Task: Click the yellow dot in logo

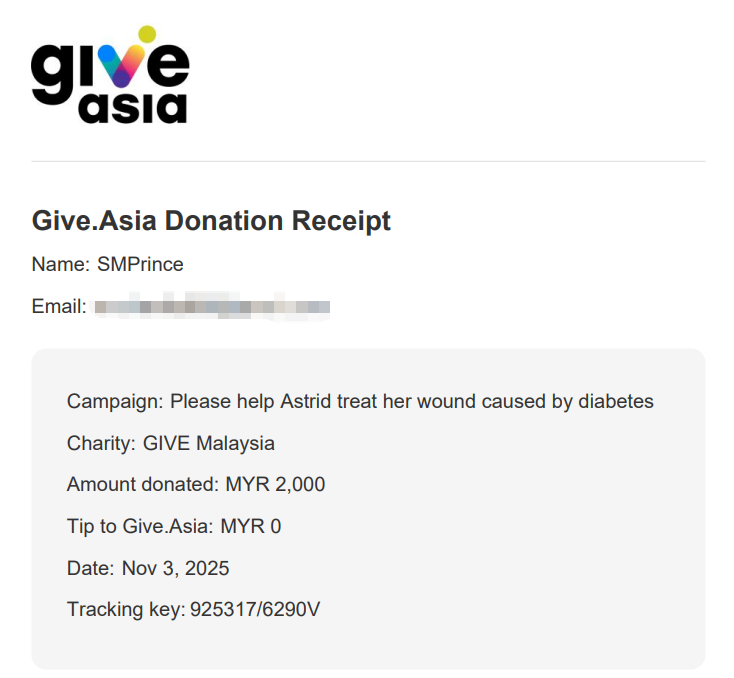Action: click(147, 34)
